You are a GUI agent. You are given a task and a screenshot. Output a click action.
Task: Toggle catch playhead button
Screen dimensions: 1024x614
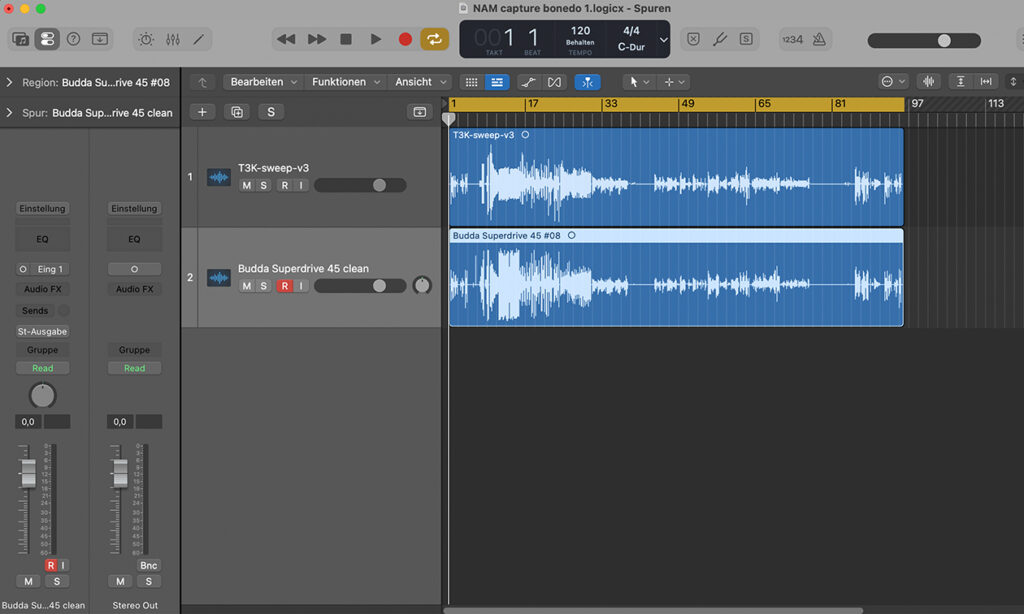click(x=588, y=82)
